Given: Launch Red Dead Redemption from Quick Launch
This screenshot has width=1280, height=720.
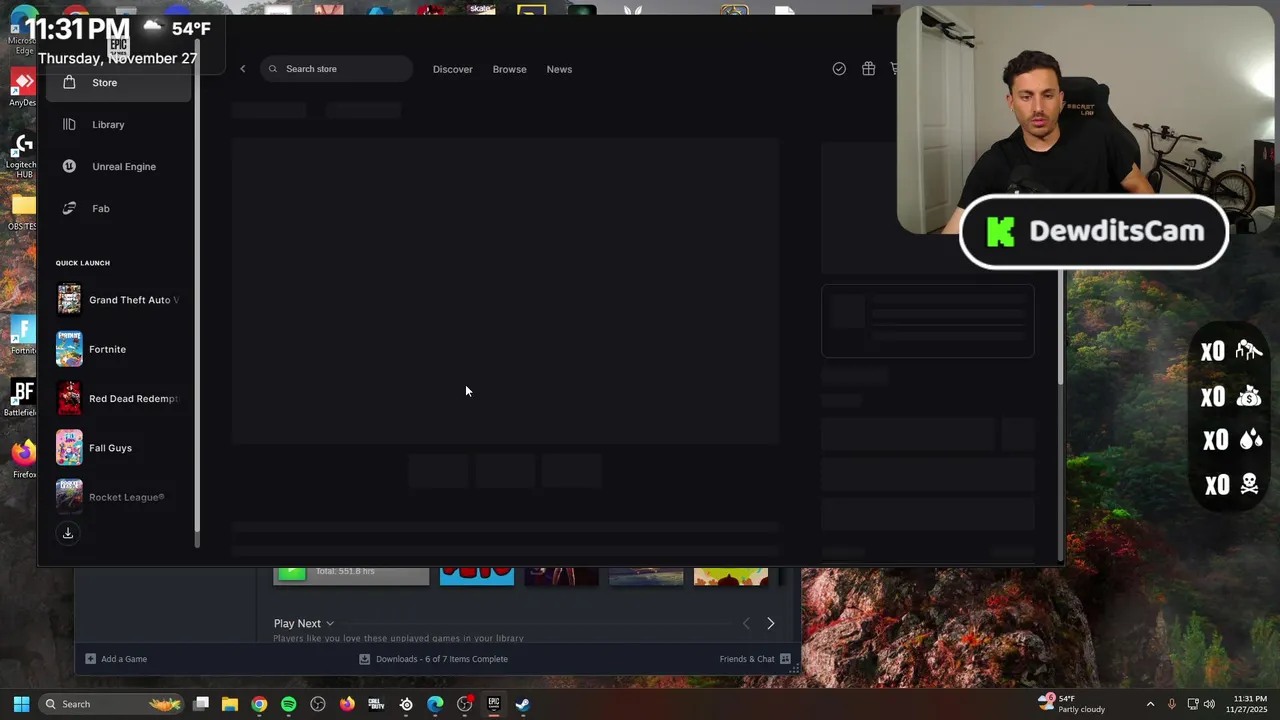Looking at the screenshot, I should pos(118,398).
